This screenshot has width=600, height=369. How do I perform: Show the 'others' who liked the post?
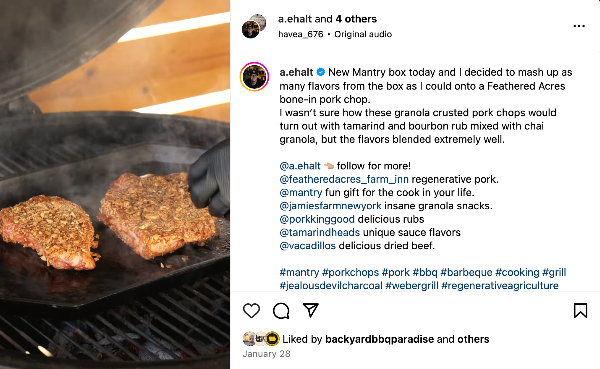pos(473,339)
